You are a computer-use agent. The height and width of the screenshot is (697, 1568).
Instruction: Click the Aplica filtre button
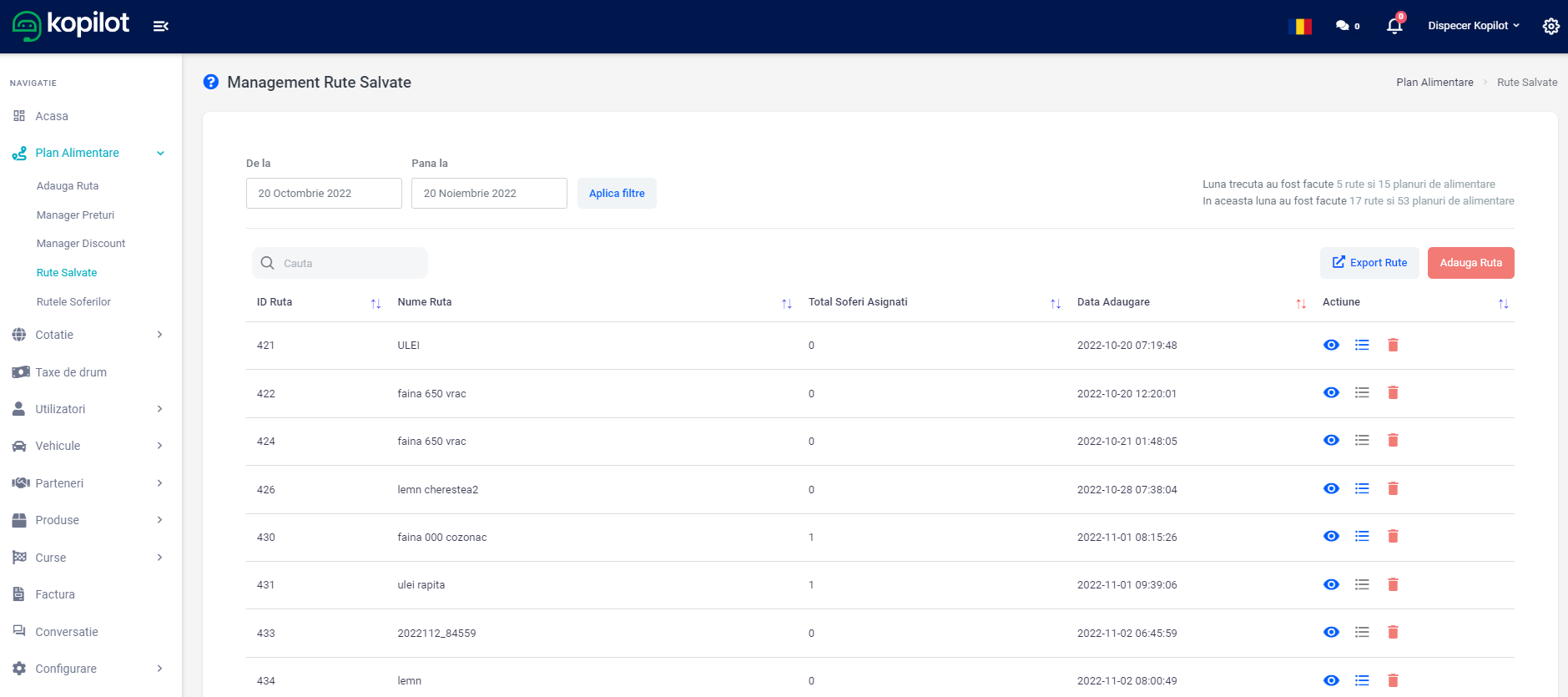point(617,193)
